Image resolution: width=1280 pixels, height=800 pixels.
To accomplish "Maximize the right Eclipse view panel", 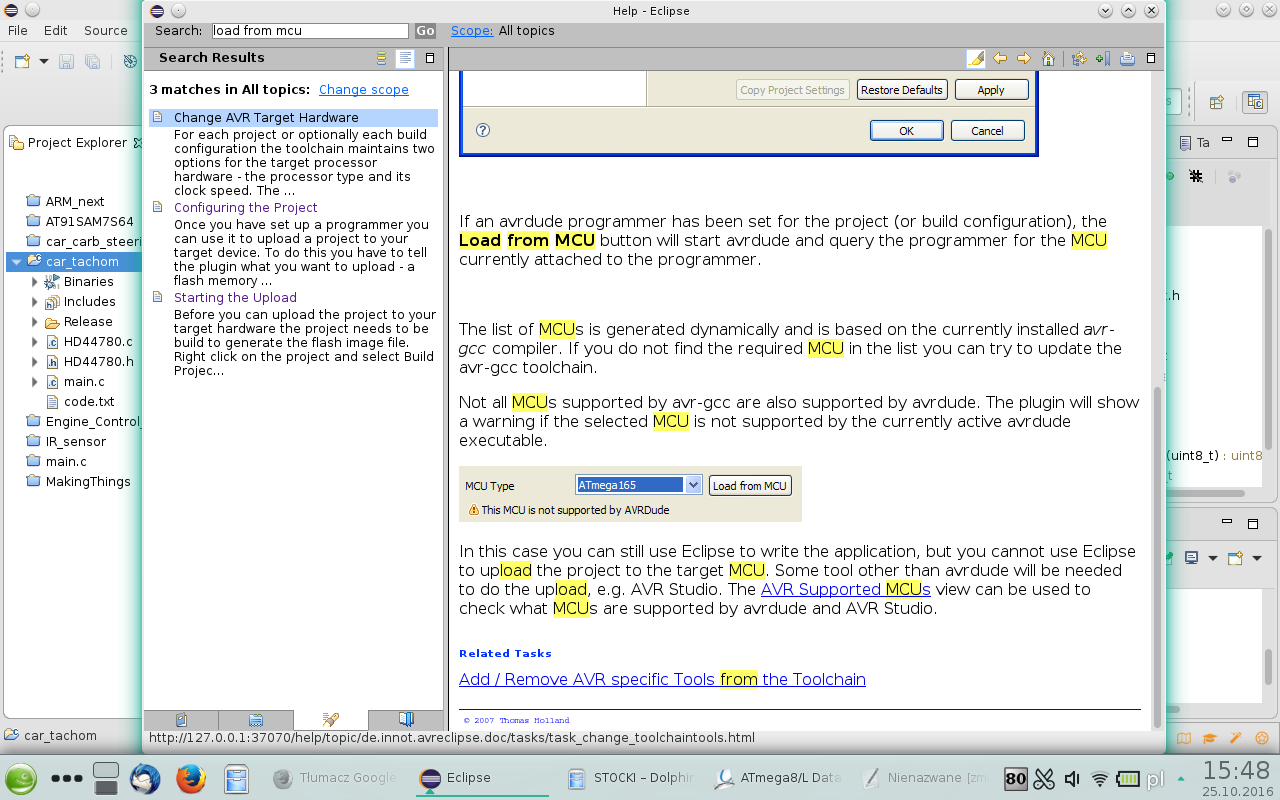I will point(1252,142).
